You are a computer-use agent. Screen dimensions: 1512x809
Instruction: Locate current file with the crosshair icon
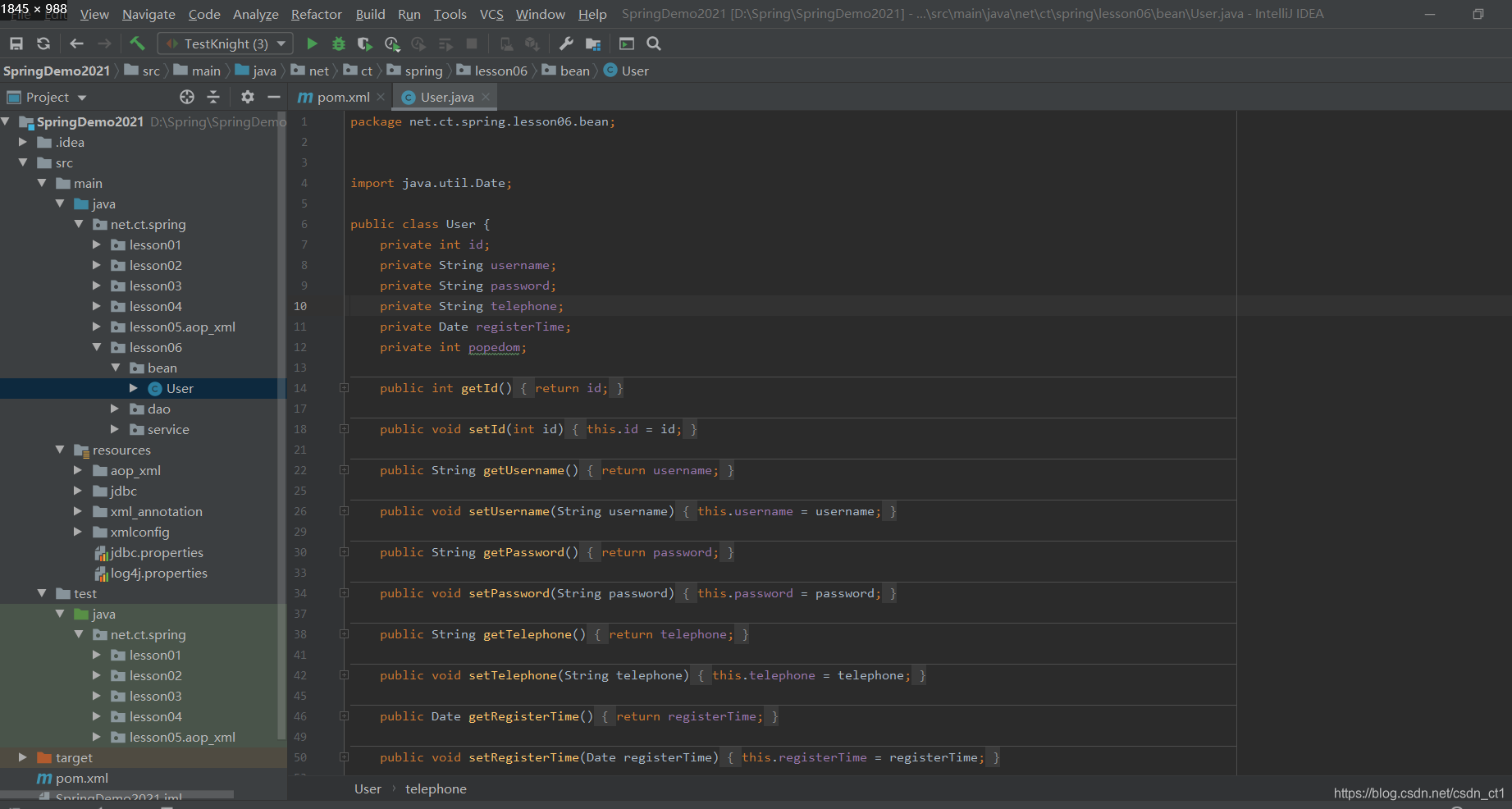point(187,97)
